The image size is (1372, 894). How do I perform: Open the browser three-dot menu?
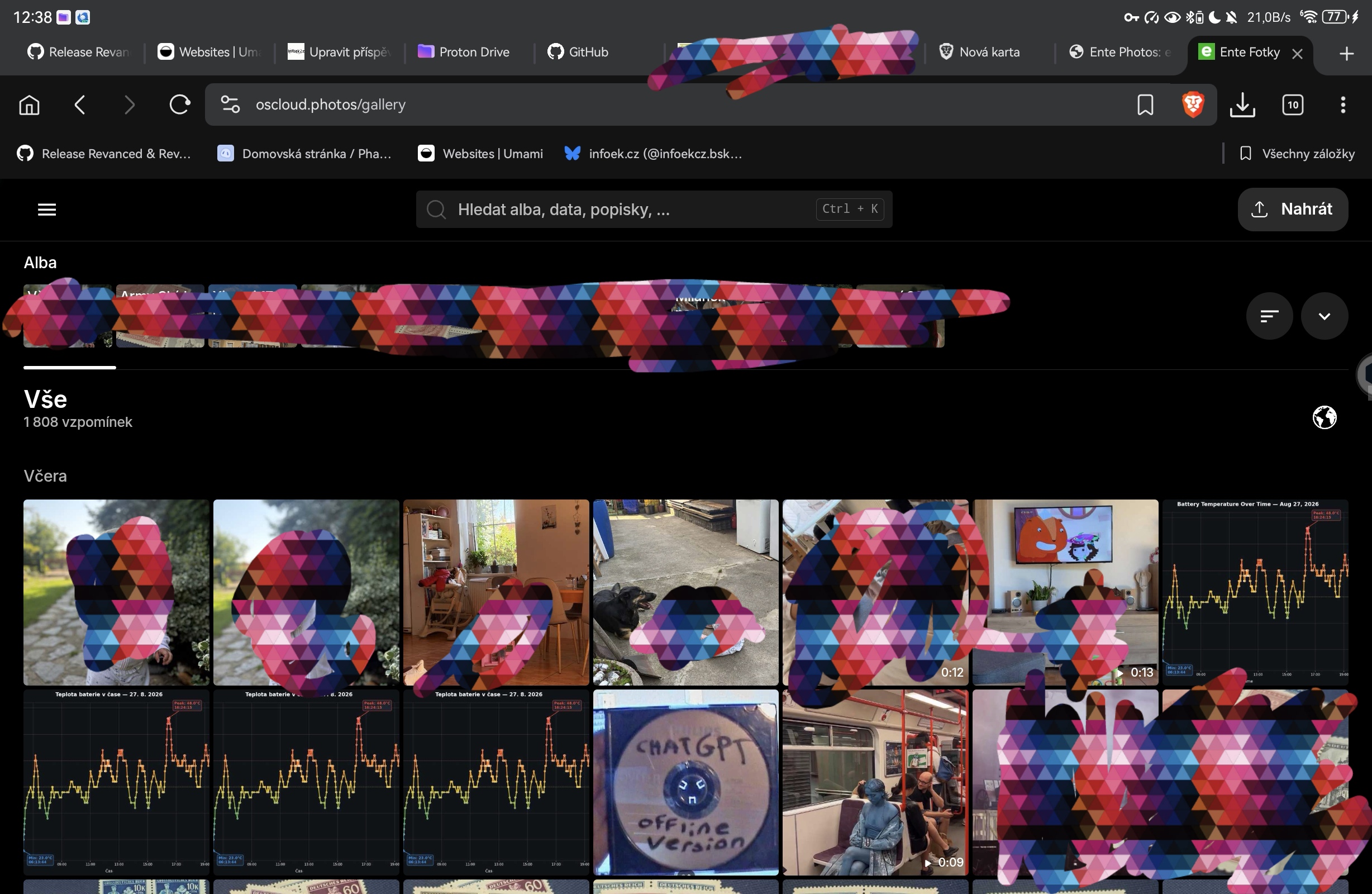1342,104
